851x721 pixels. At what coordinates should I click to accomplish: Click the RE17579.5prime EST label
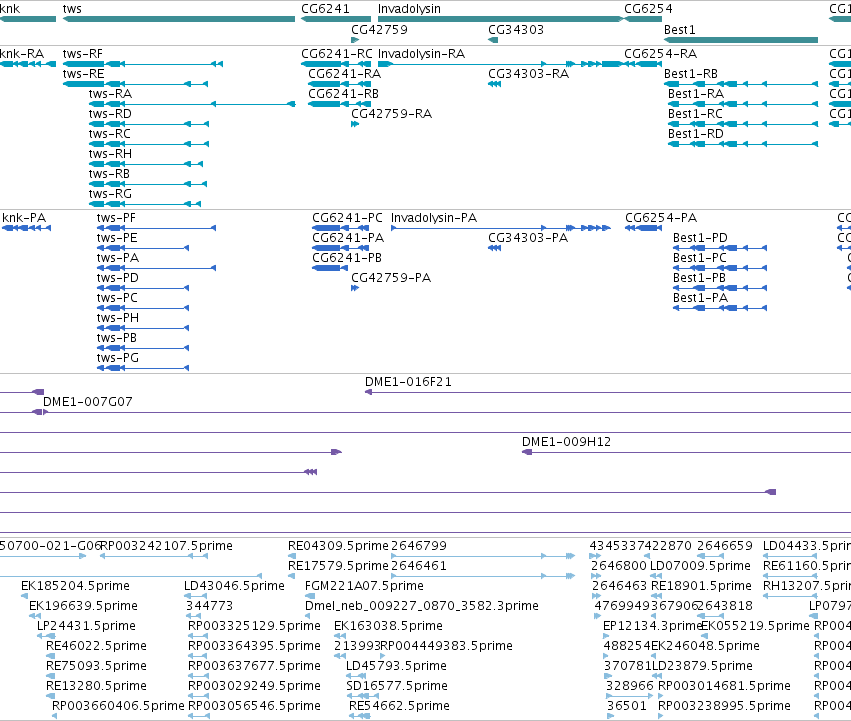pyautogui.click(x=338, y=566)
